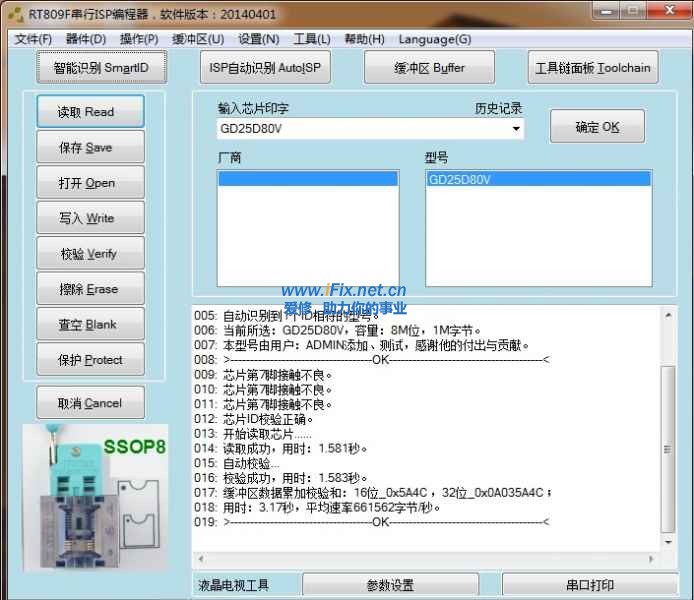Click log line 016 校验成功 1.583秒

281,478
